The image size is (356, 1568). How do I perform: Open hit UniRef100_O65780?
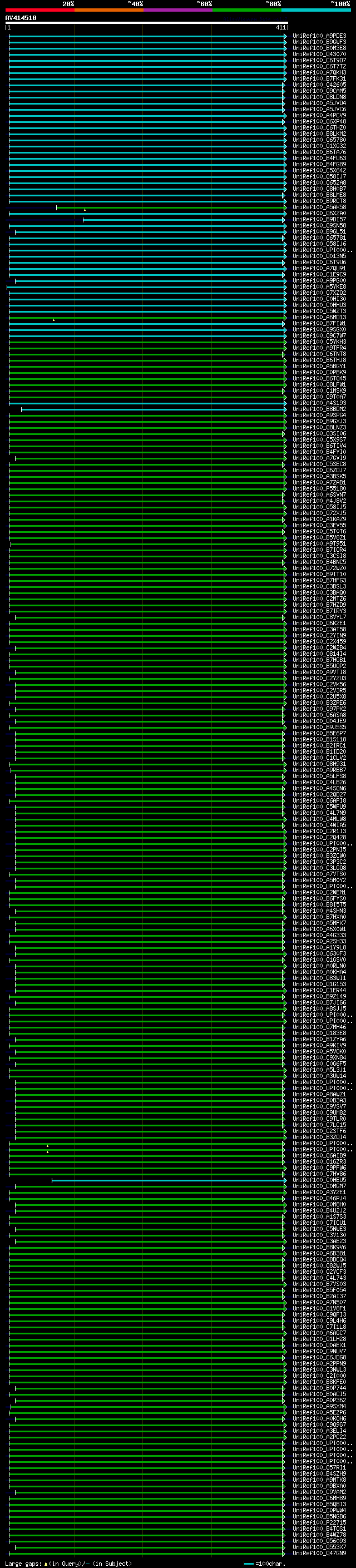click(319, 140)
